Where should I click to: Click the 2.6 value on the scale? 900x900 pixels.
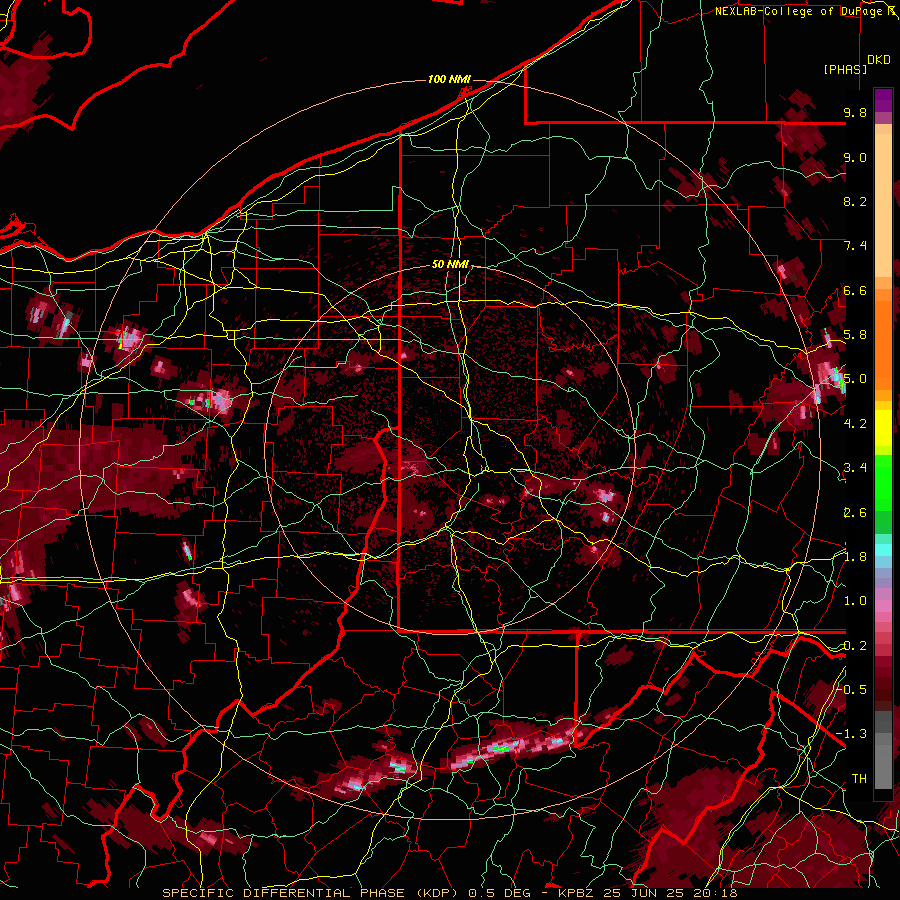[855, 513]
